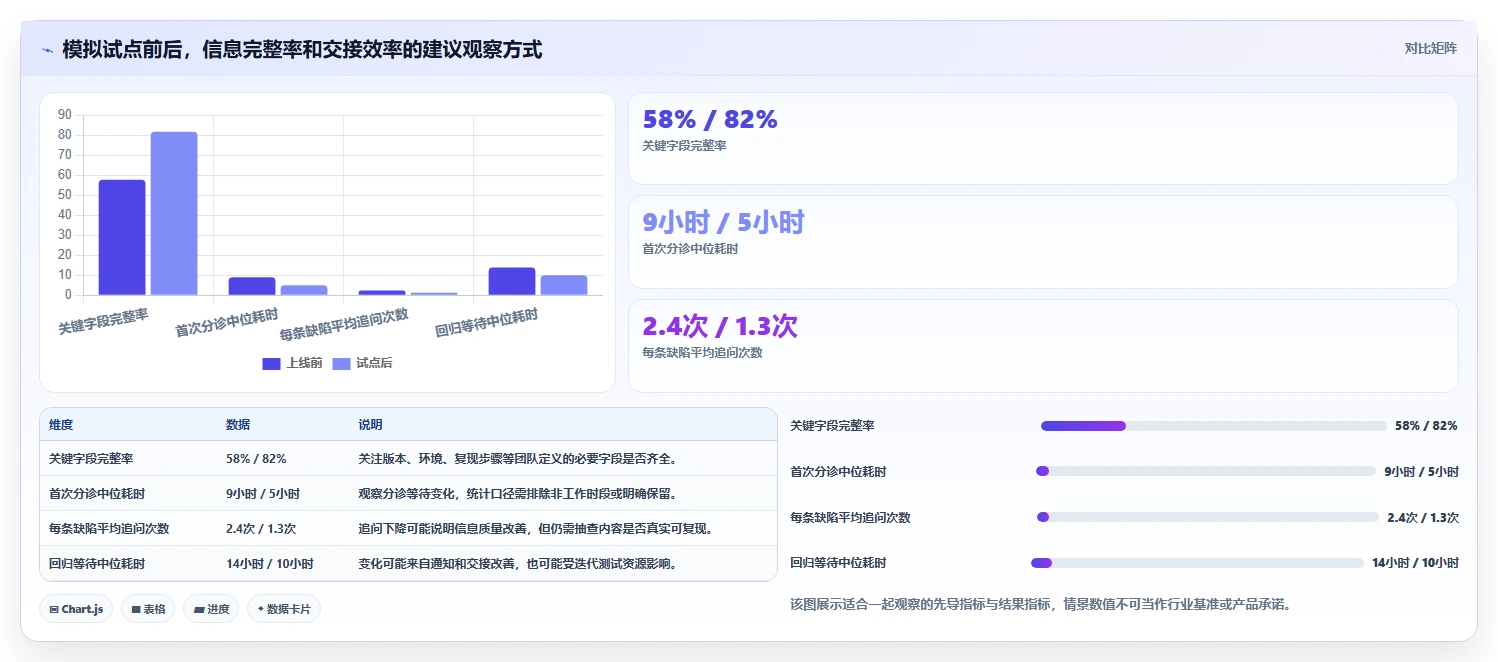Select the Chart.js chip
Screen dimensions: 1498x662
click(x=76, y=609)
